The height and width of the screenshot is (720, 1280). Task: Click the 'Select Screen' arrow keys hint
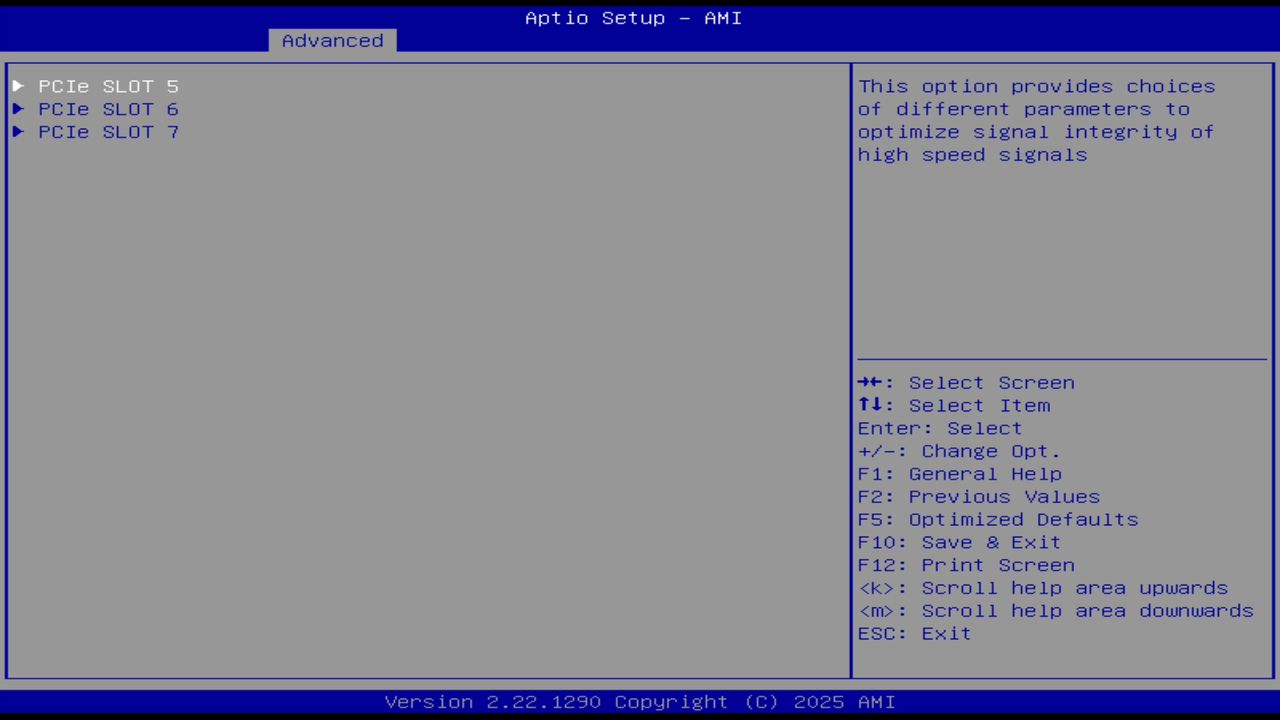click(x=966, y=383)
